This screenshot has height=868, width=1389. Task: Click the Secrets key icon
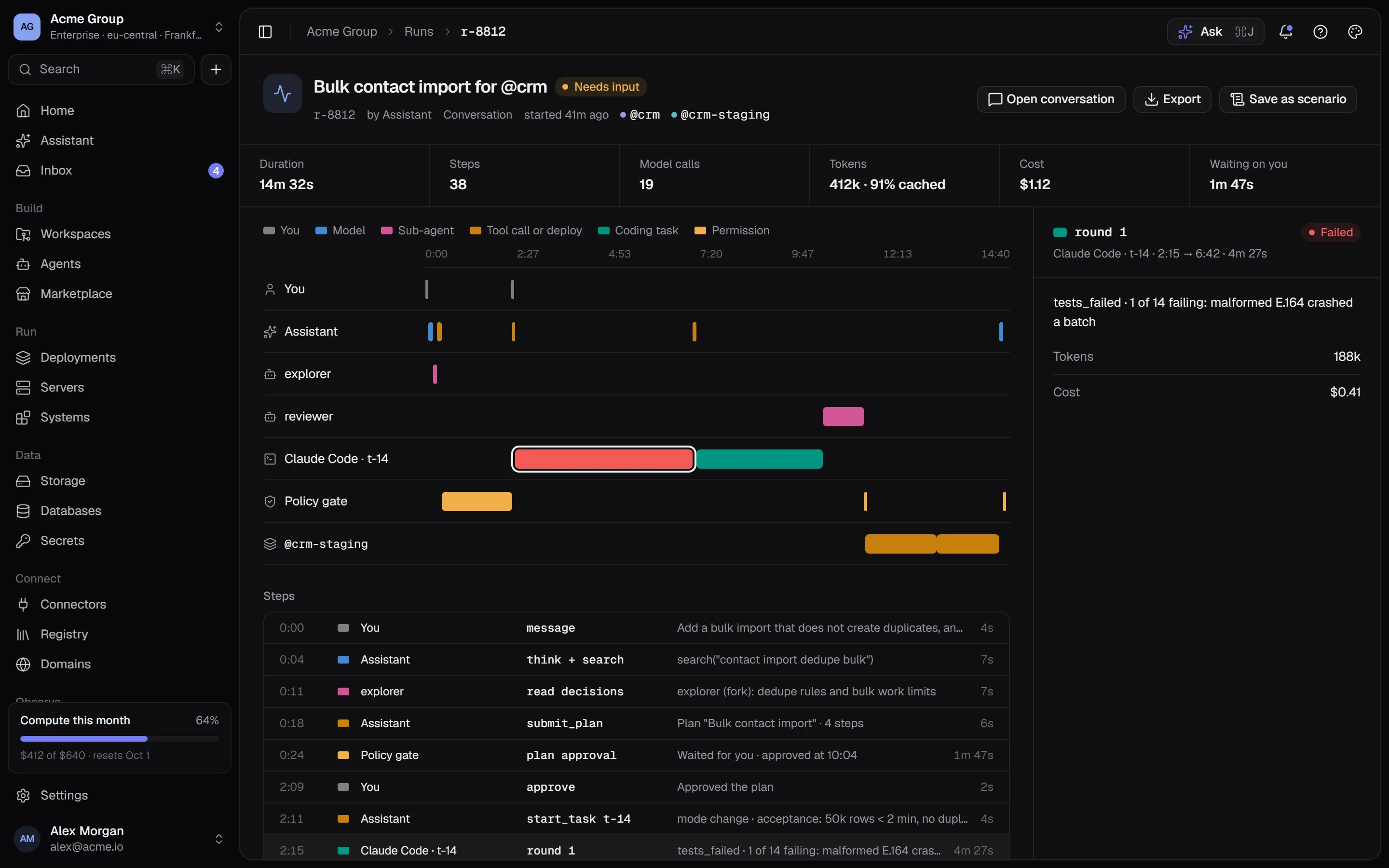[23, 541]
